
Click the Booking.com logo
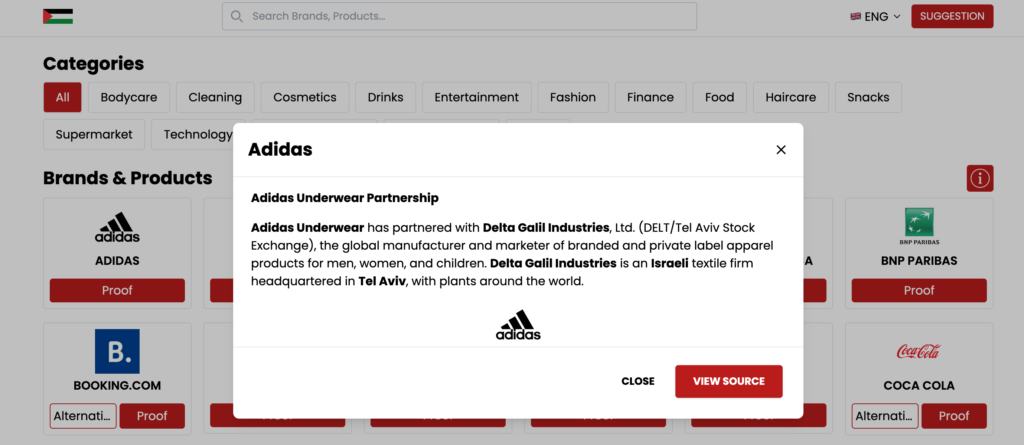117,352
